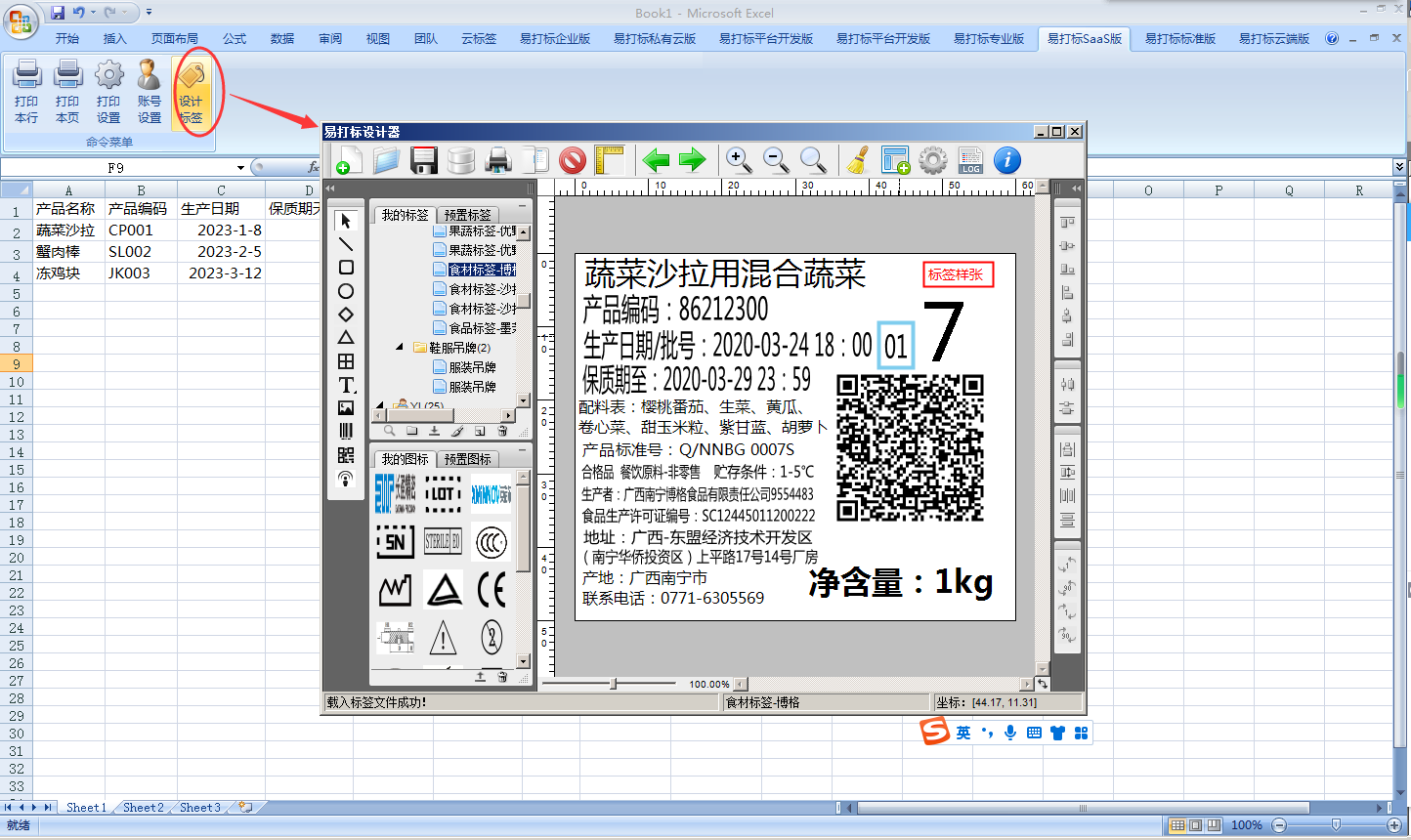1411x840 pixels.
Task: Save the label with floppy disk icon
Action: click(423, 159)
